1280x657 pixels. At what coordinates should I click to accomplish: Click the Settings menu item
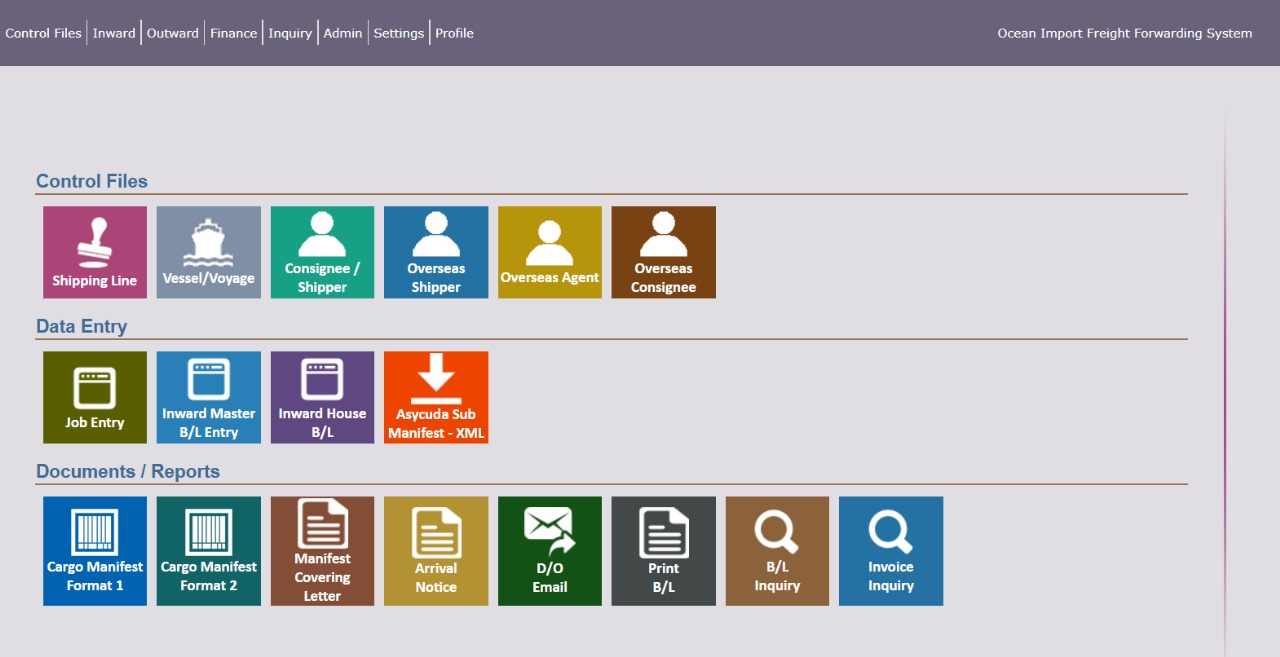pos(399,33)
